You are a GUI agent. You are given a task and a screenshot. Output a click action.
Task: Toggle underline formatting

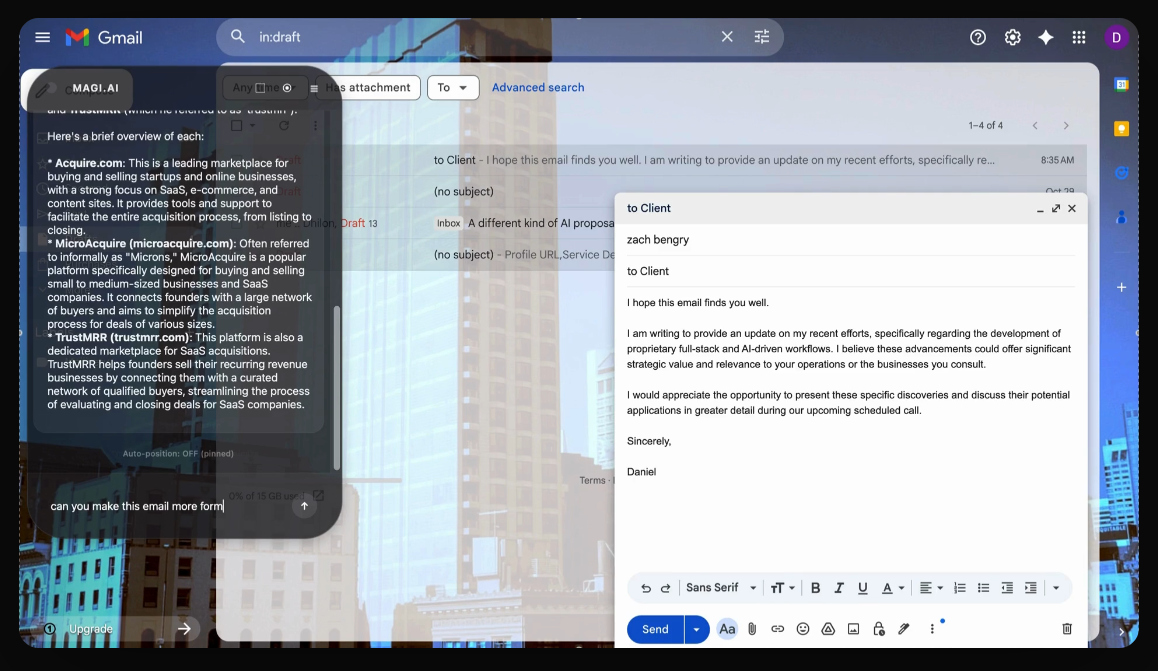pyautogui.click(x=862, y=588)
